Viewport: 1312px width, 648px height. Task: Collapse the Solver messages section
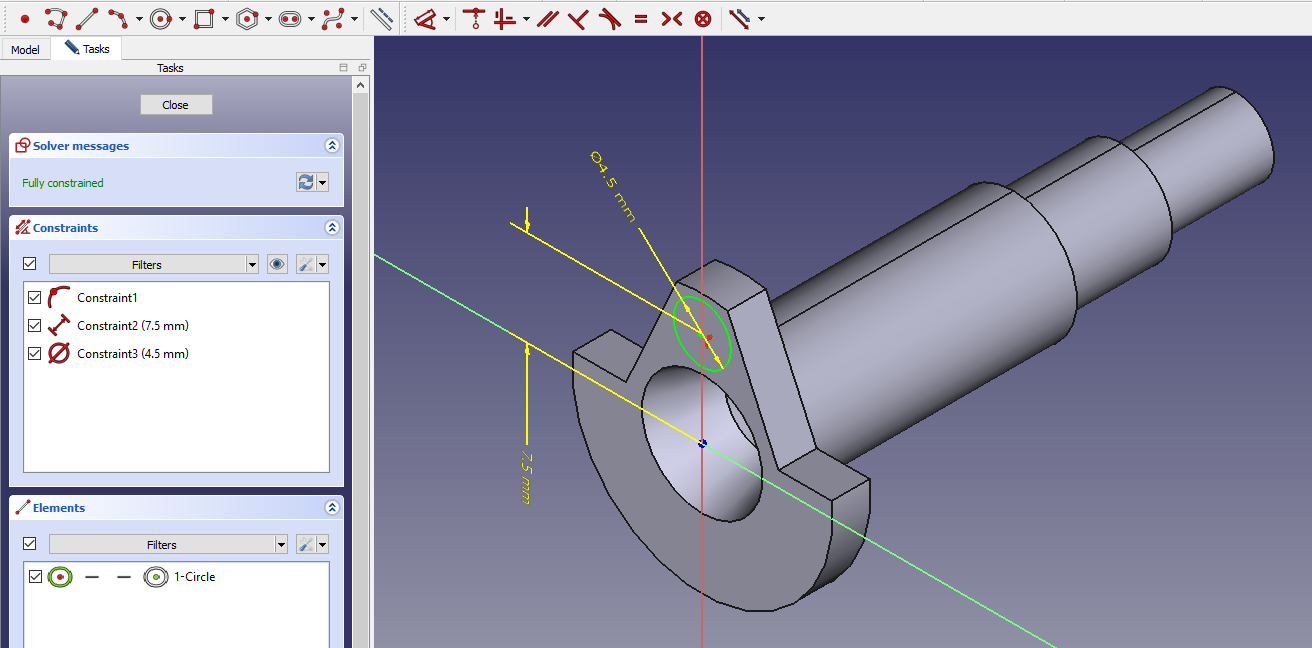pyautogui.click(x=332, y=146)
